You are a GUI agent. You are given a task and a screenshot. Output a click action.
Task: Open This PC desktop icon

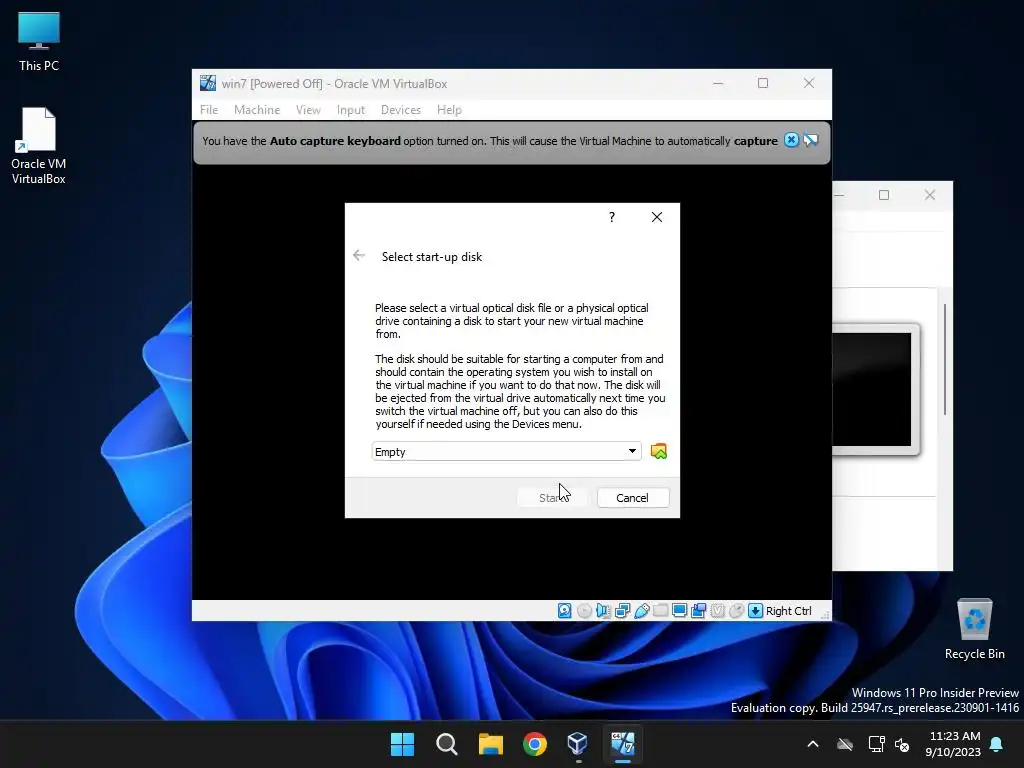[x=39, y=42]
